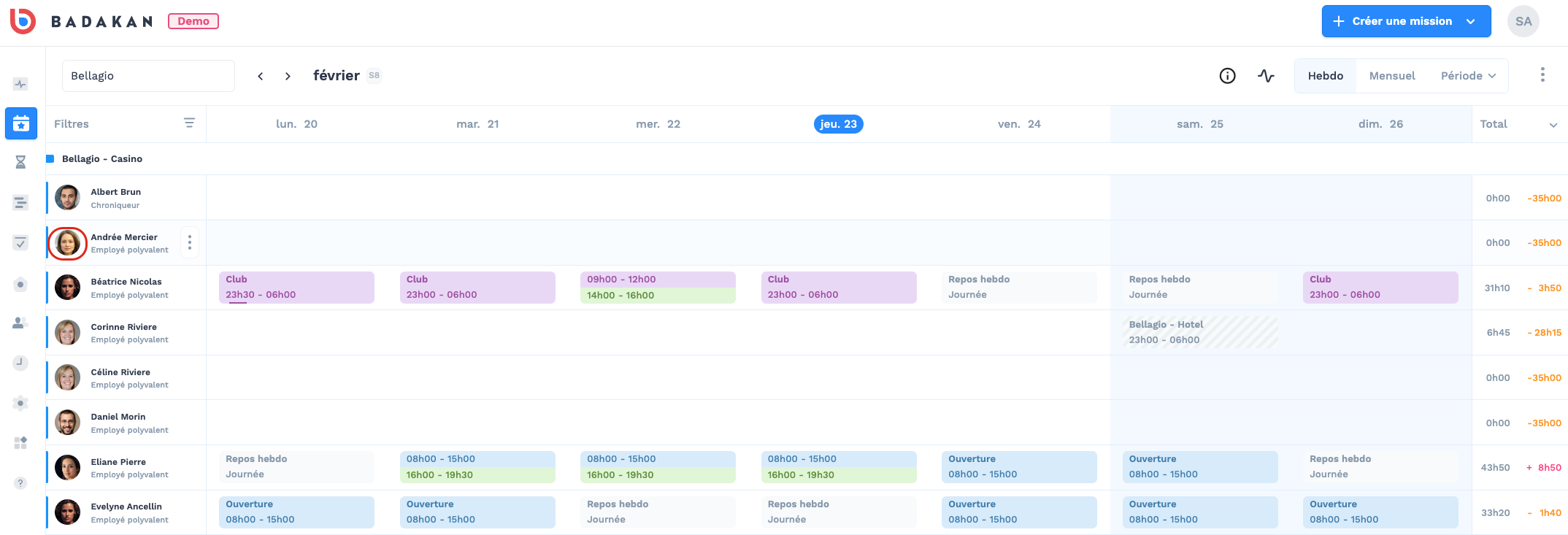The image size is (1568, 535).
Task: Open Evelyne's Monday Ouverture shift
Action: click(296, 512)
